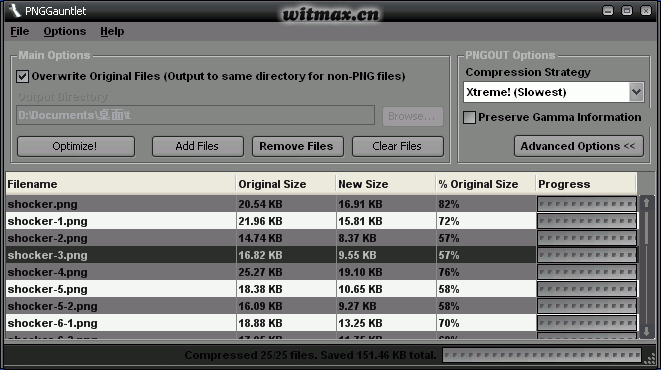The width and height of the screenshot is (661, 370).
Task: Maximize the PNGGauntlet window
Action: [x=627, y=11]
